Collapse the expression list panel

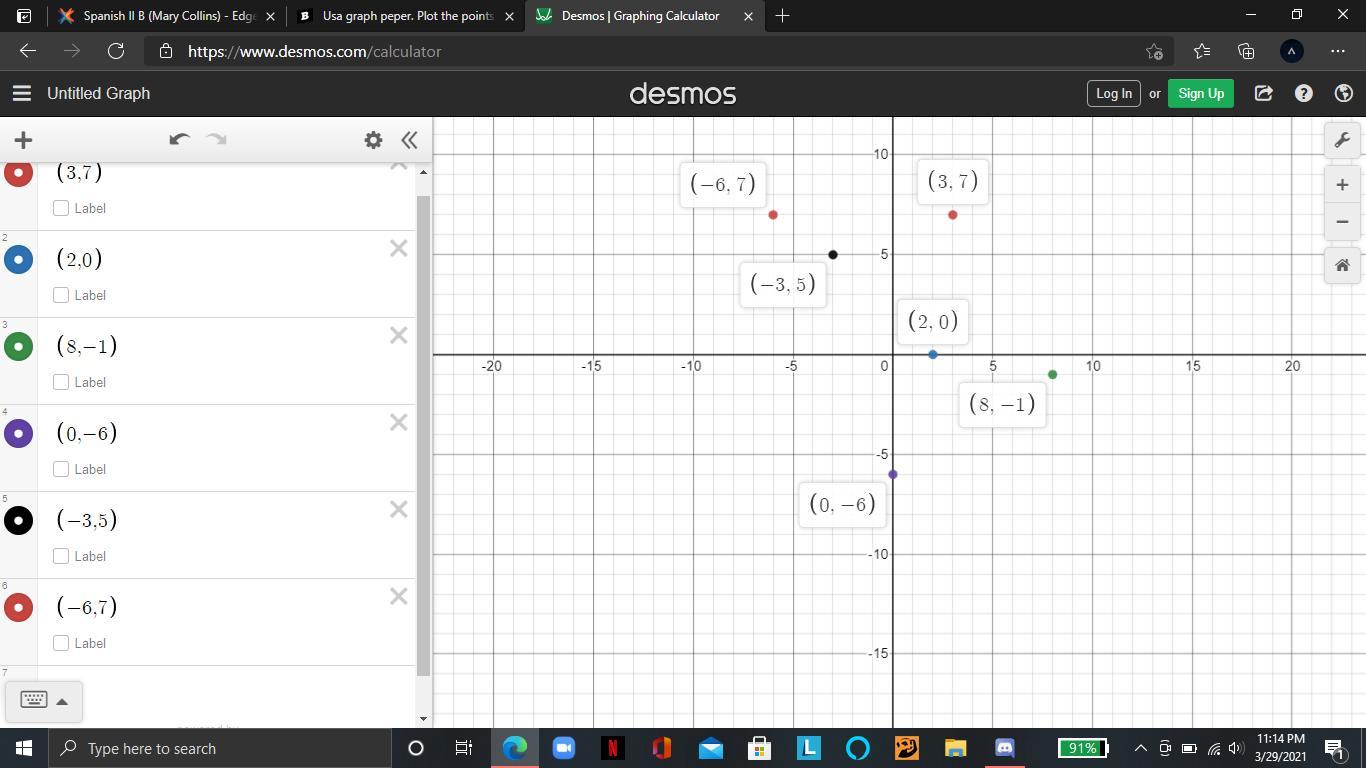[x=409, y=140]
